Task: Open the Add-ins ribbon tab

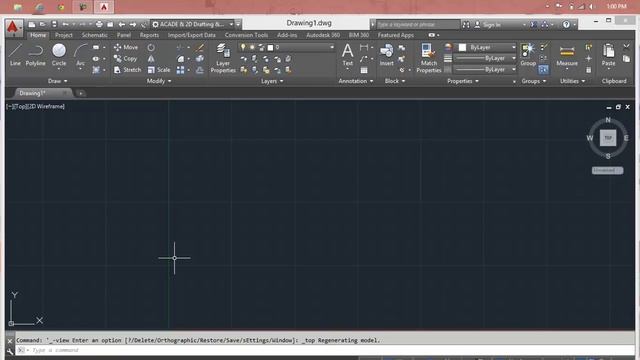Action: click(287, 35)
